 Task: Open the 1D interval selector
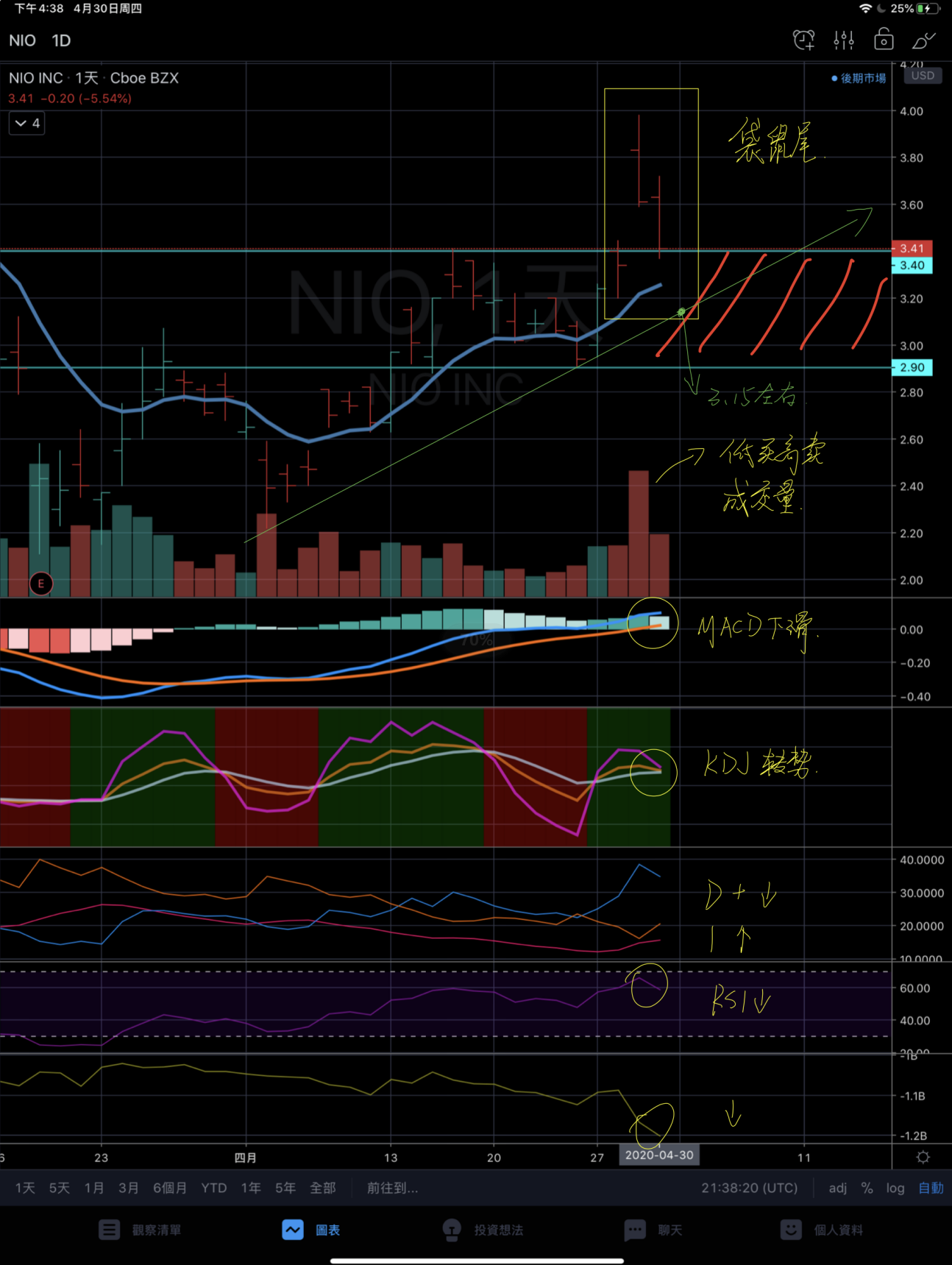(x=62, y=40)
